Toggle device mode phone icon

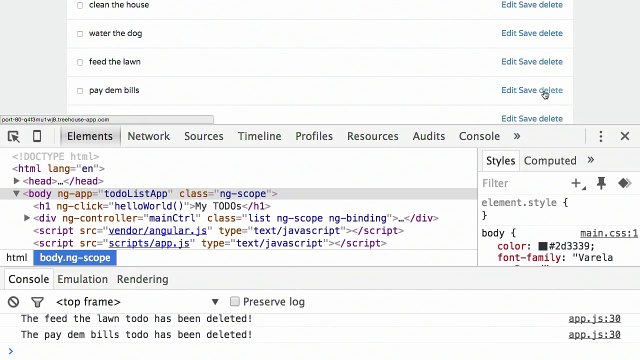click(x=37, y=136)
